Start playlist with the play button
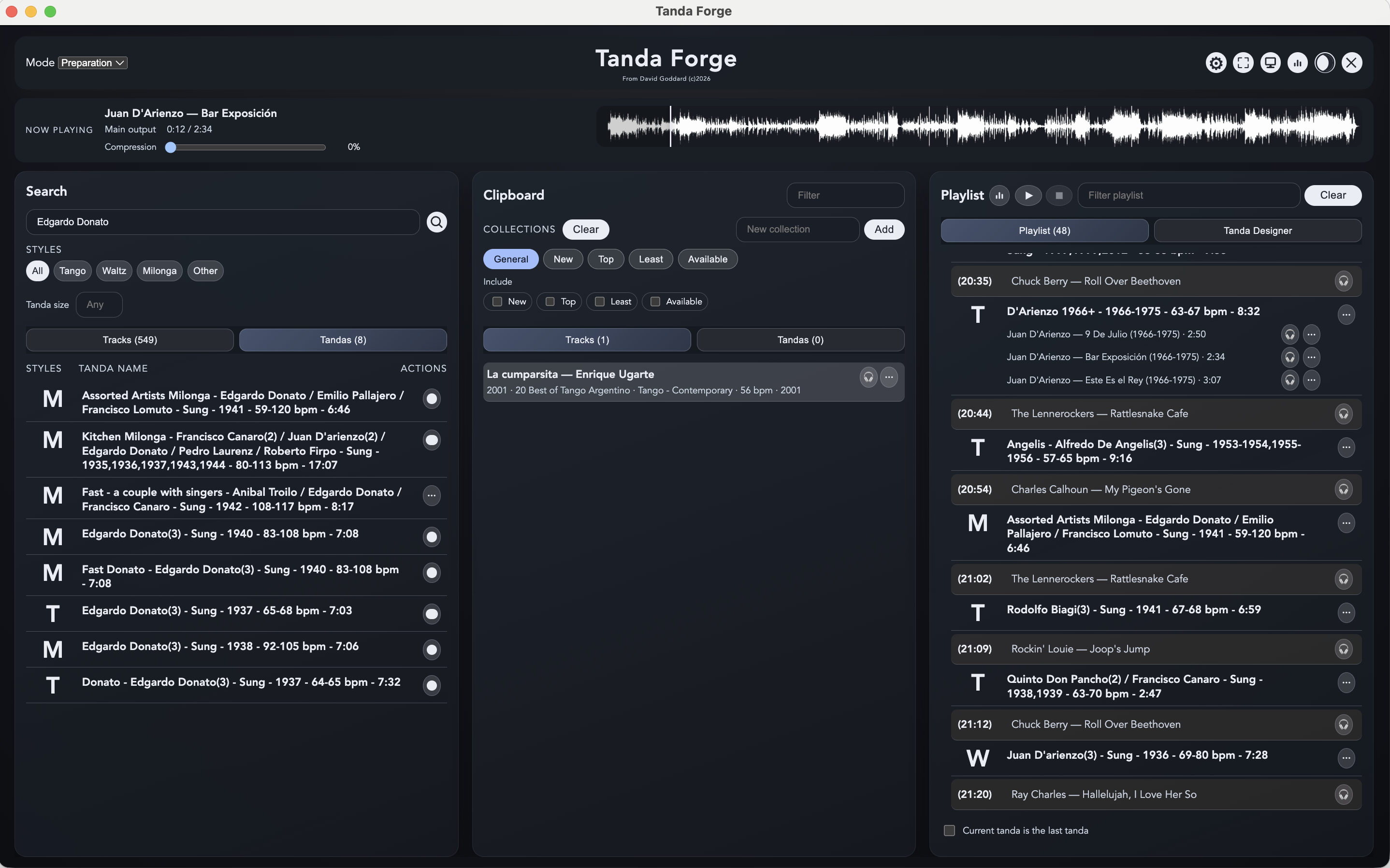Image resolution: width=1390 pixels, height=868 pixels. tap(1028, 195)
